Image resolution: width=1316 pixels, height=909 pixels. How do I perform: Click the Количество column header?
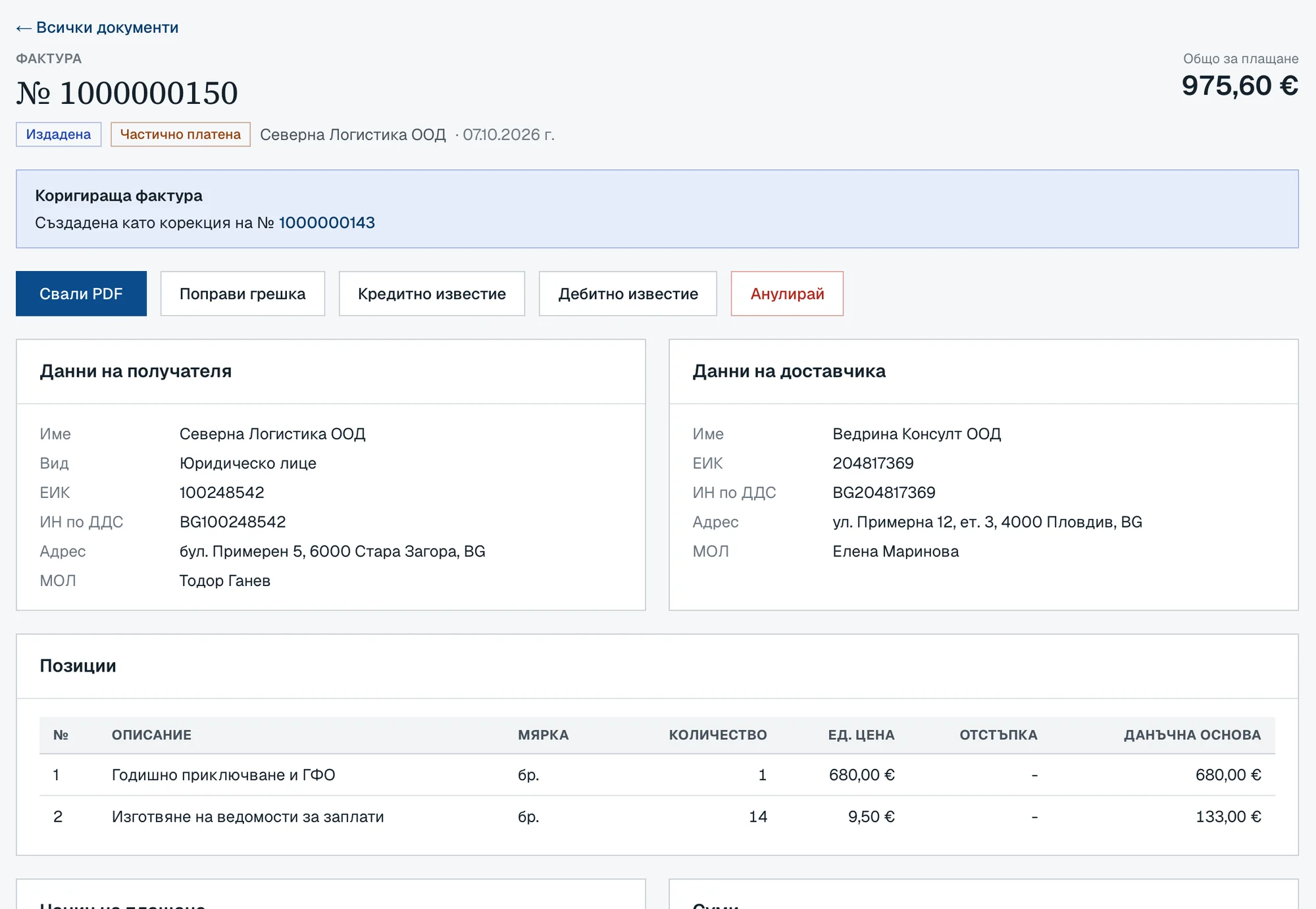tap(718, 735)
